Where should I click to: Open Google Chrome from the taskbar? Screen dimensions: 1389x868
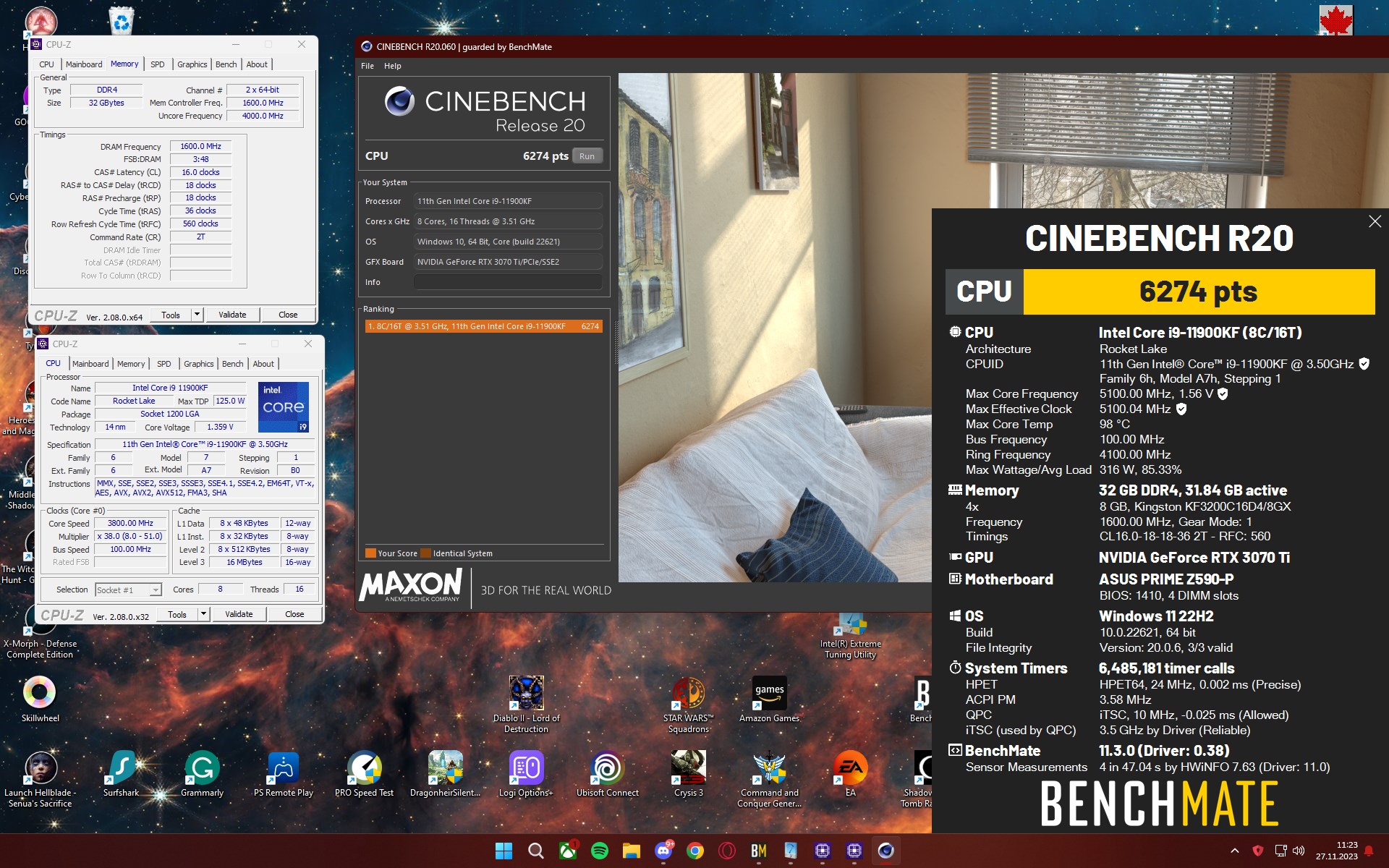pos(695,851)
